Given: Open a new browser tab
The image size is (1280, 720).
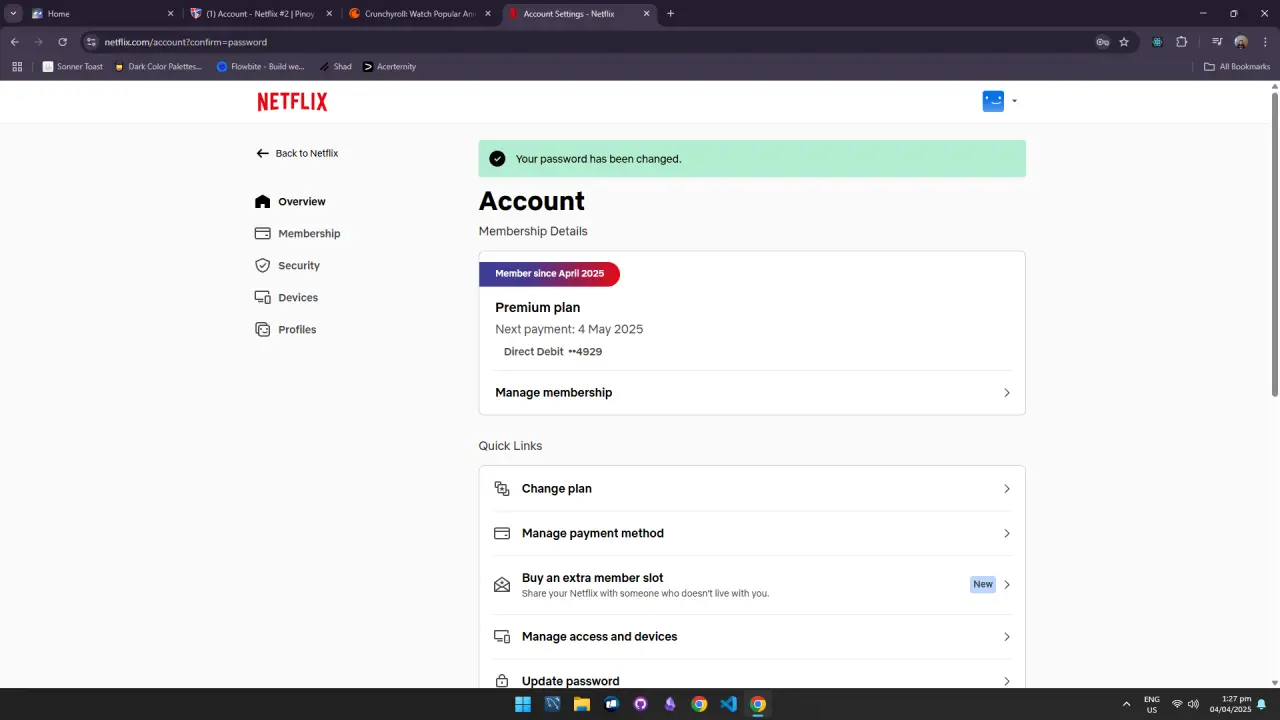Looking at the screenshot, I should 670,14.
